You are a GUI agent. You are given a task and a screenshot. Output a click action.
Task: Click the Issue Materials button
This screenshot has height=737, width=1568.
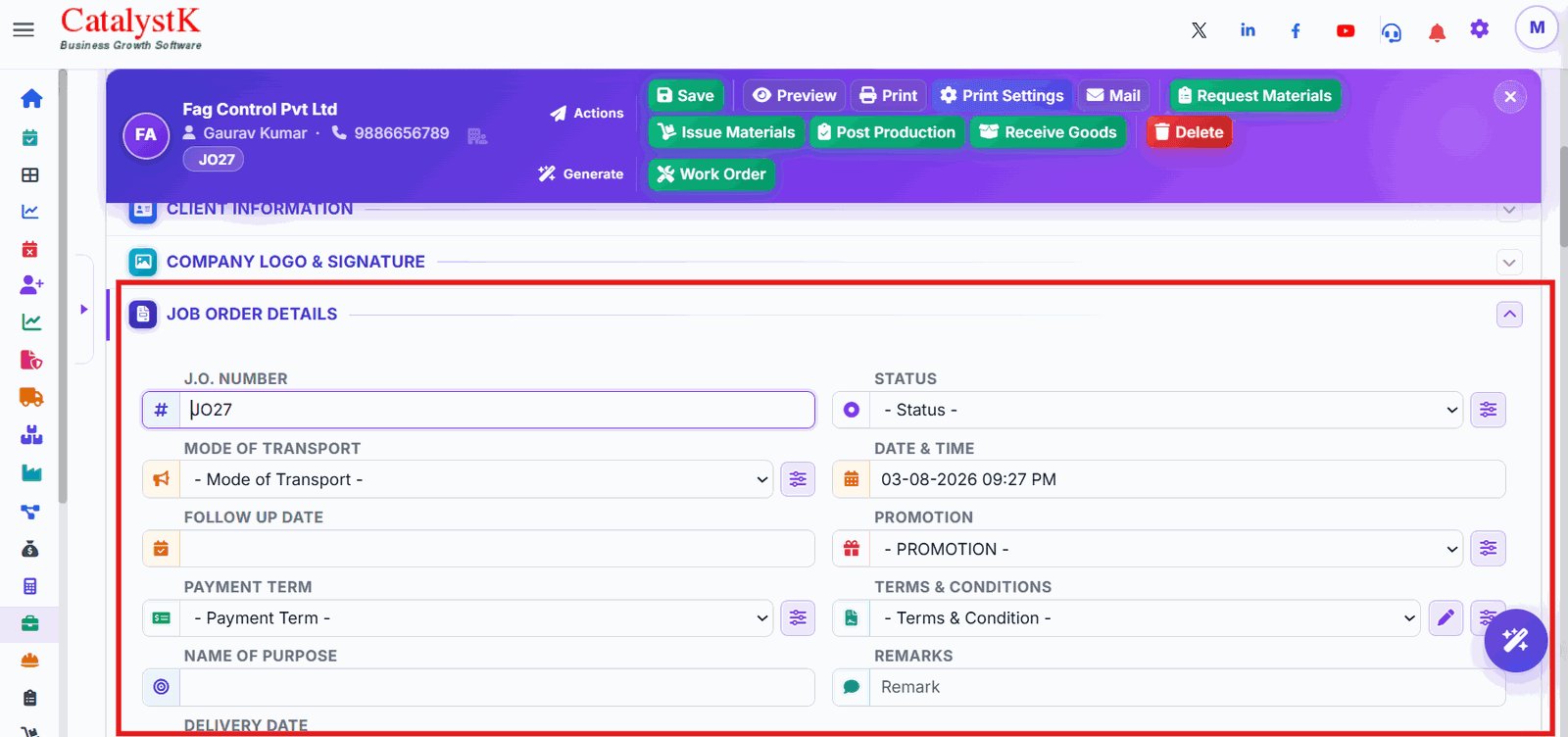[x=726, y=132]
